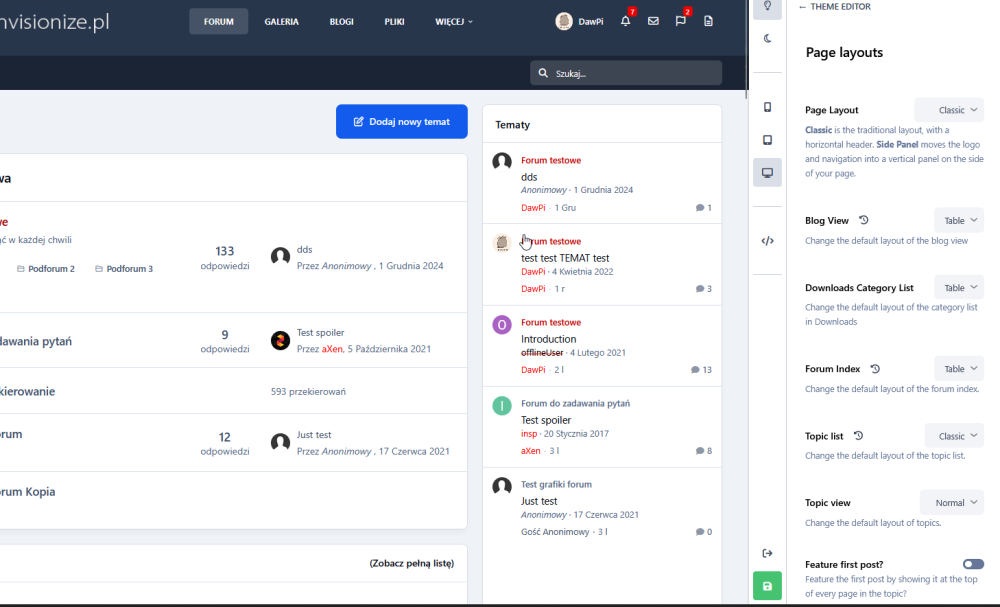Click the green save theme button
1000x607 pixels.
[x=767, y=586]
